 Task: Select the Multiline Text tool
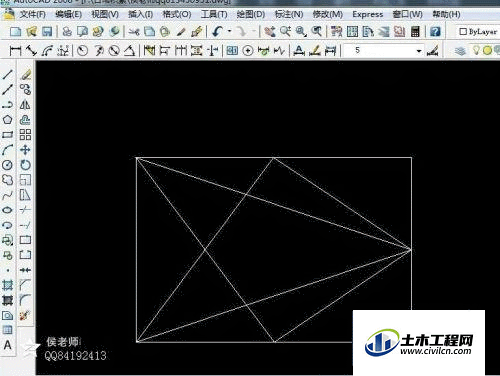pyautogui.click(x=7, y=345)
